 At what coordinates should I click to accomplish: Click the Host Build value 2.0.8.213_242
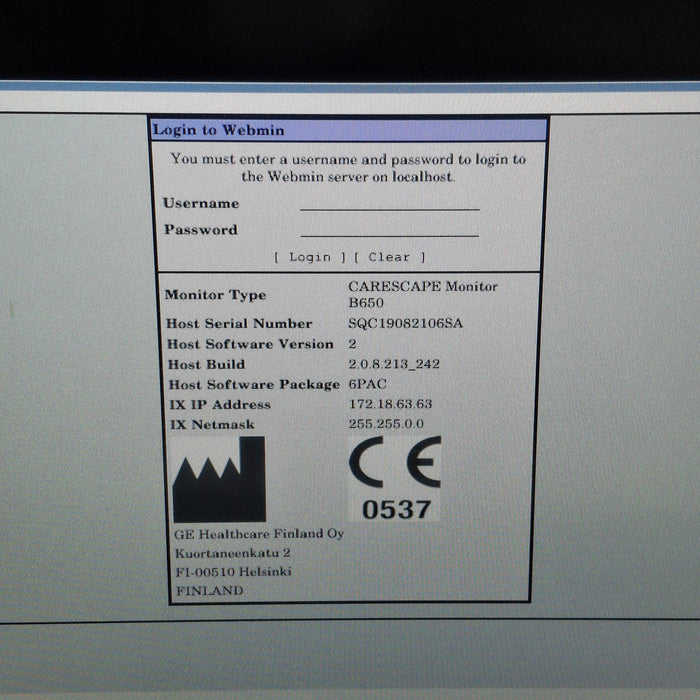(393, 364)
